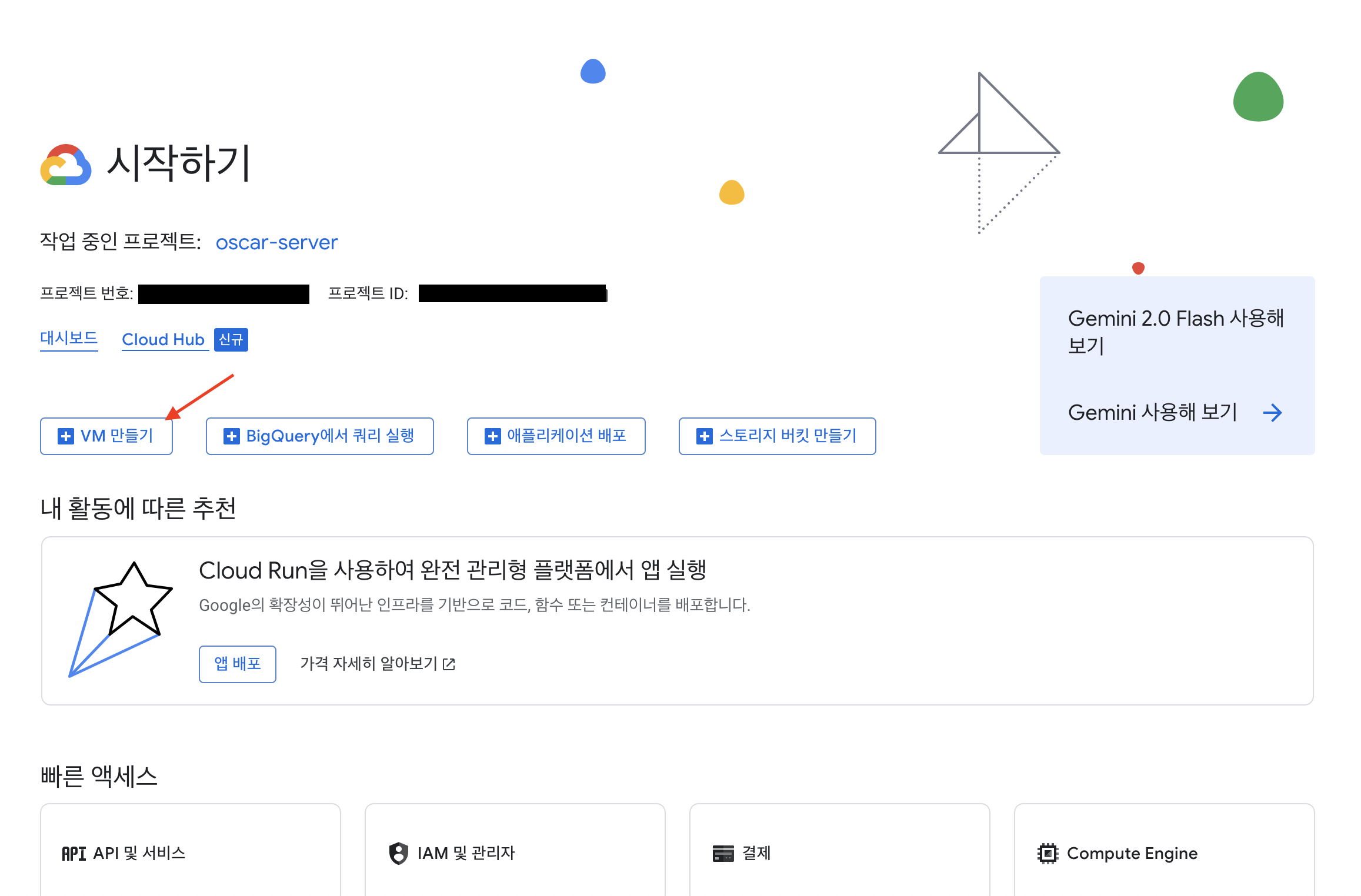
Task: Click external link icon after 가격 자세히 알아보기
Action: coord(449,664)
